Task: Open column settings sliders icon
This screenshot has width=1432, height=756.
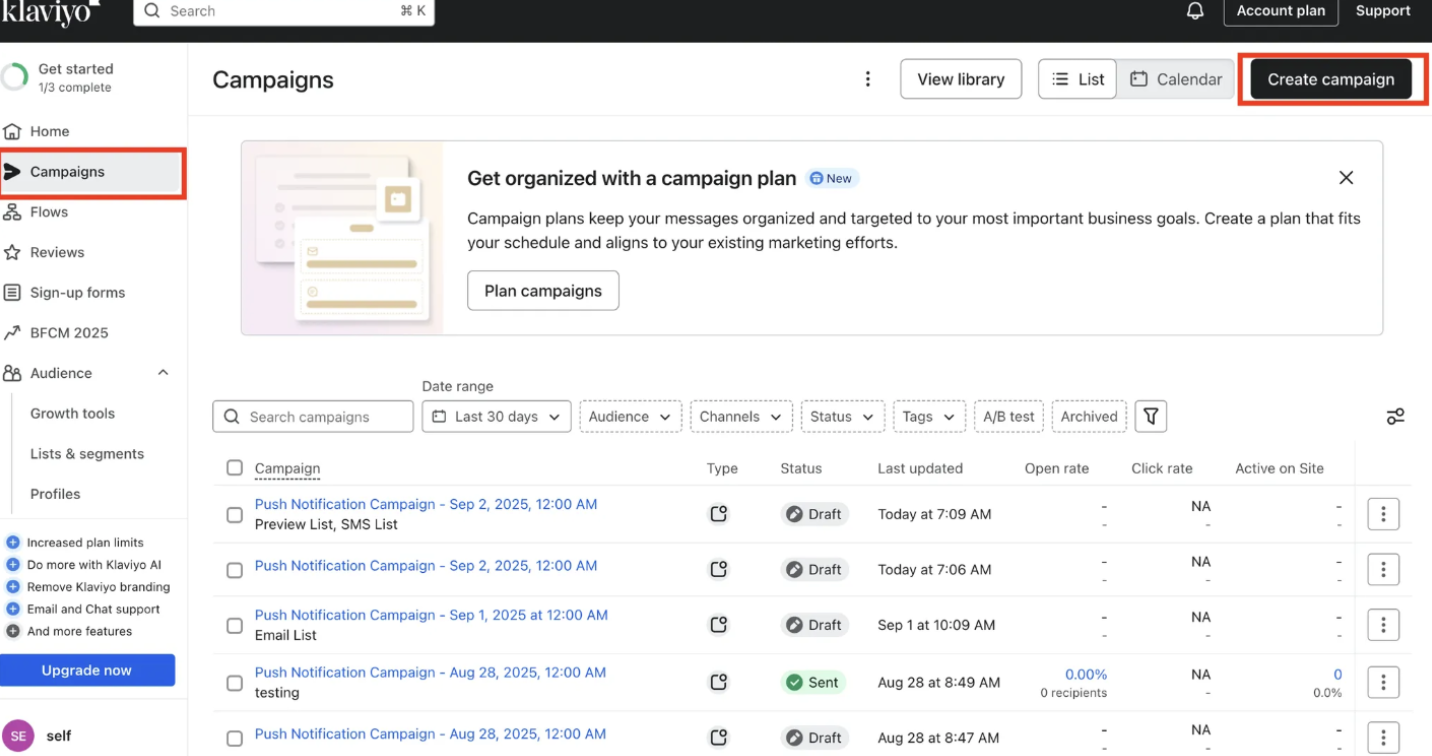Action: point(1395,417)
